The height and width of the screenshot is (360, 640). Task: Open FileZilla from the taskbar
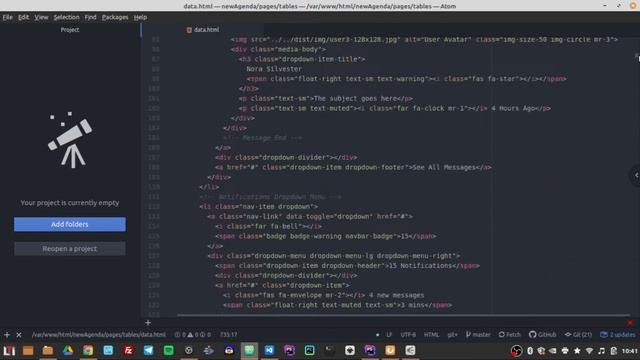[x=128, y=350]
